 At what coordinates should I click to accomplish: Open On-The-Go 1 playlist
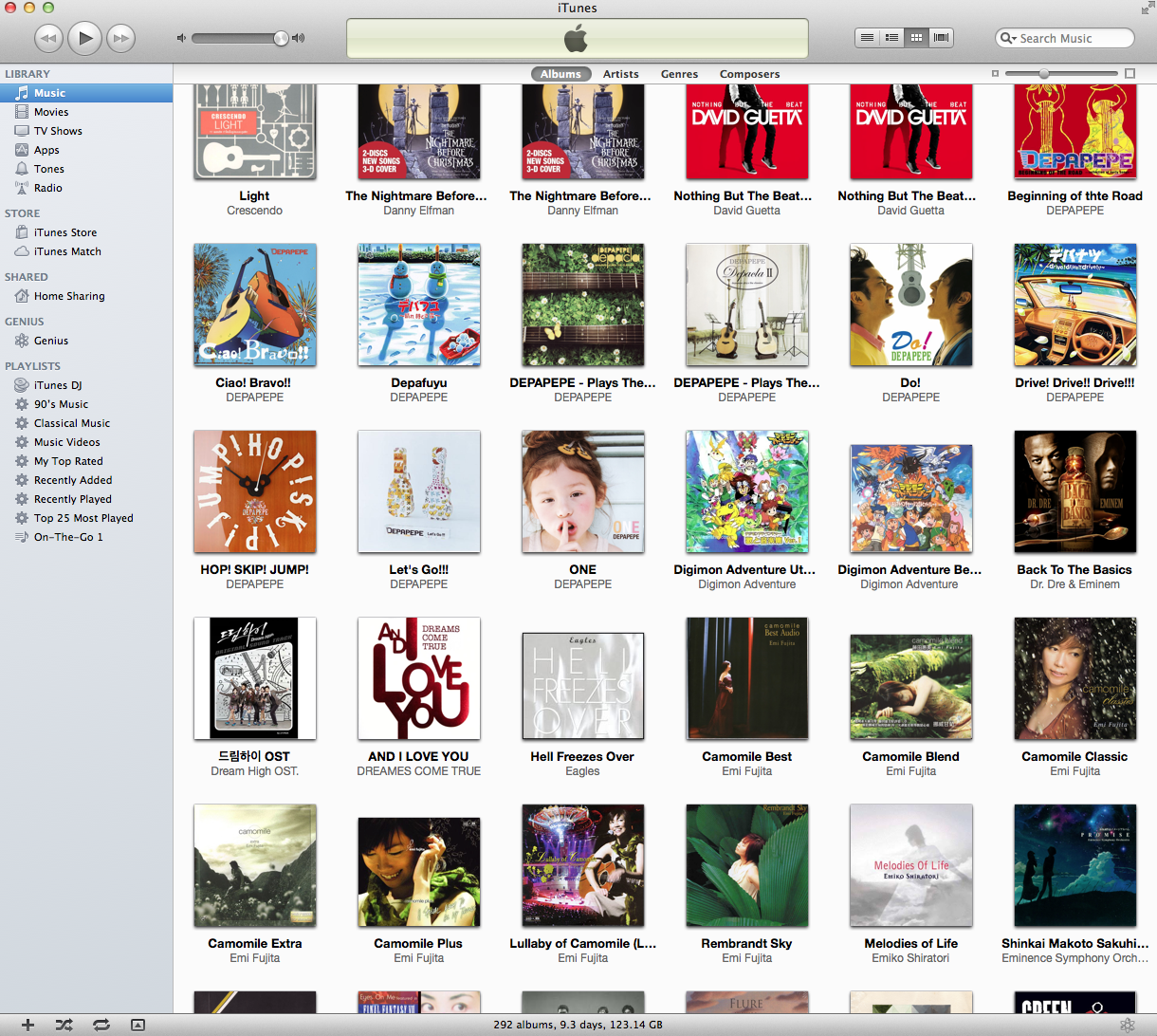[86, 537]
